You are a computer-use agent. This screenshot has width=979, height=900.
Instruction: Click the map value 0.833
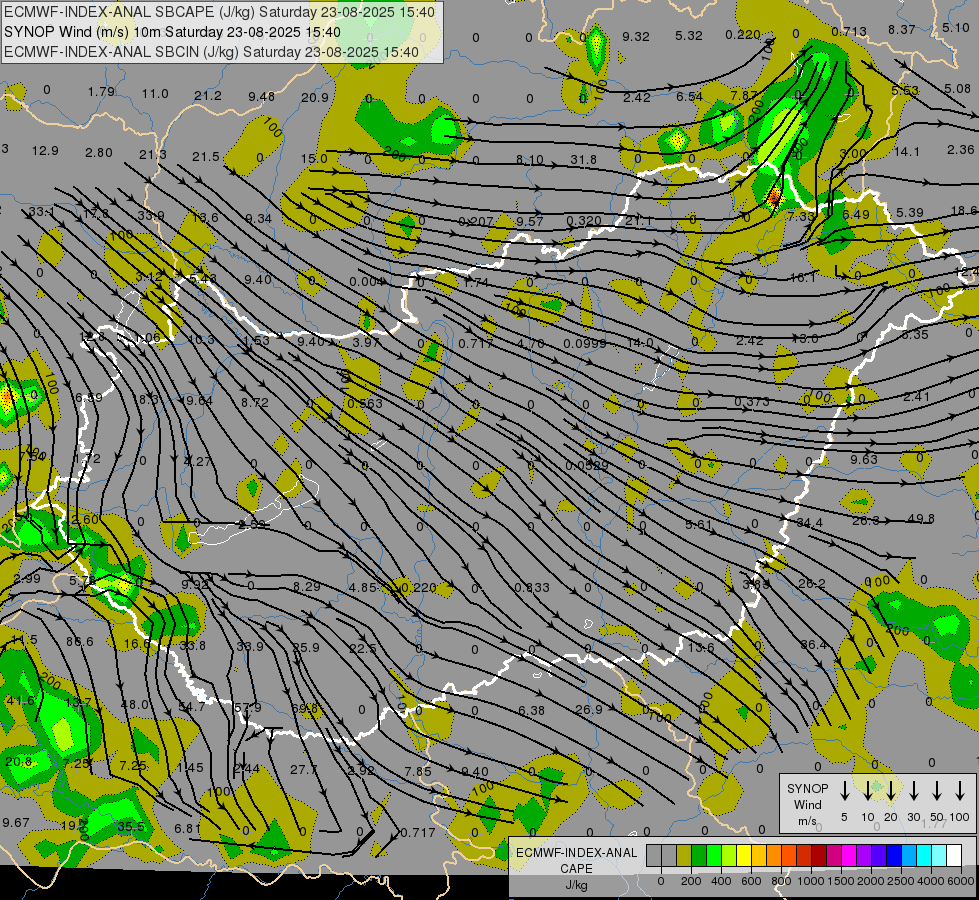[x=532, y=588]
